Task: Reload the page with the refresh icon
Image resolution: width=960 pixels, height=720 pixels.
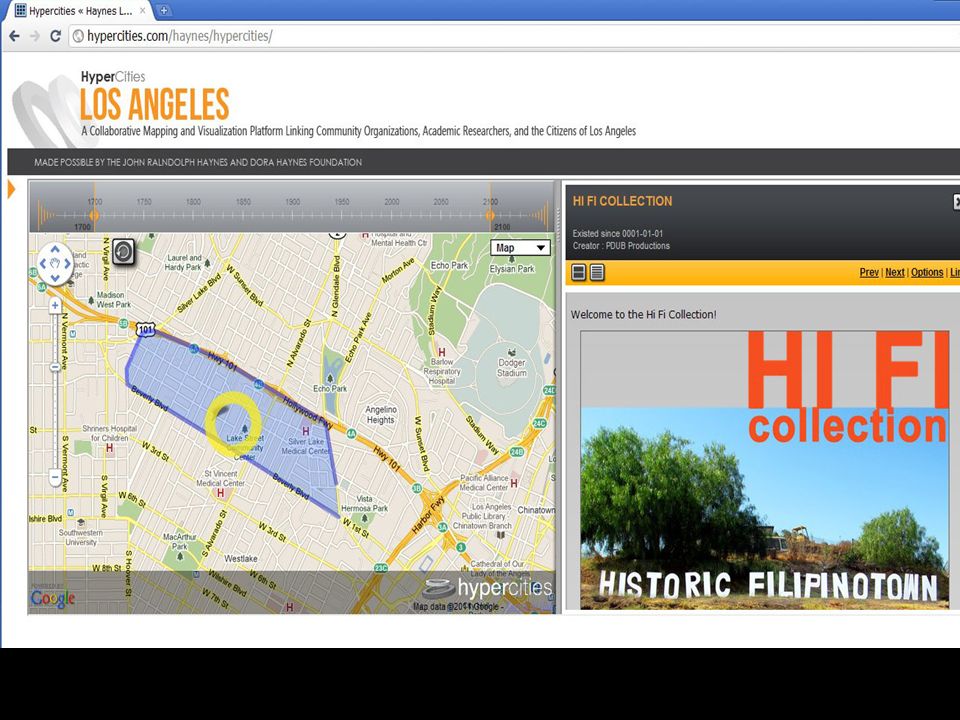Action: 55,36
